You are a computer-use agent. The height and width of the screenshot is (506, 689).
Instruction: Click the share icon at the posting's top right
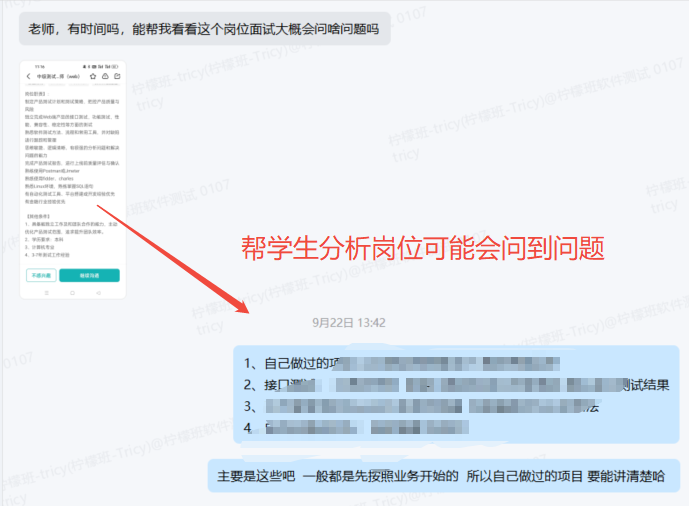117,76
